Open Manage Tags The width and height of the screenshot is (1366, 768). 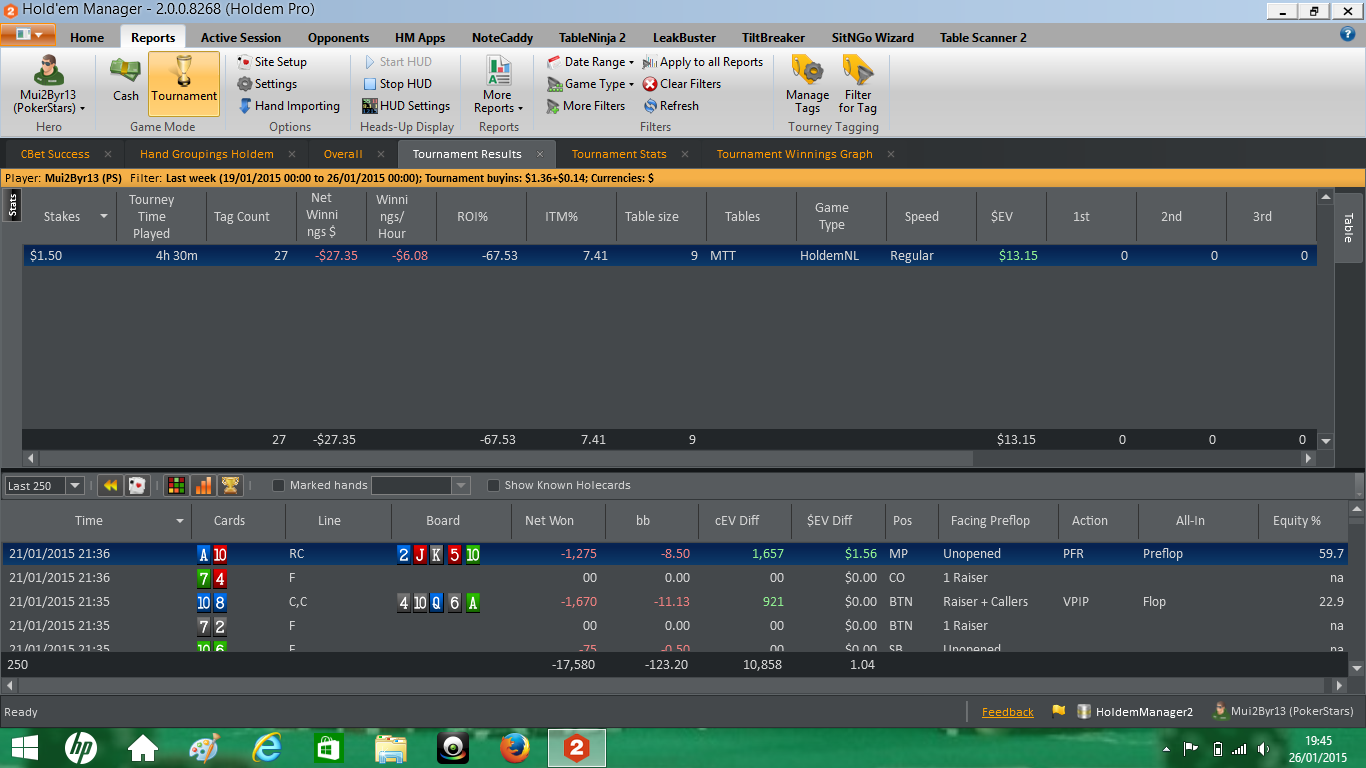tap(807, 84)
